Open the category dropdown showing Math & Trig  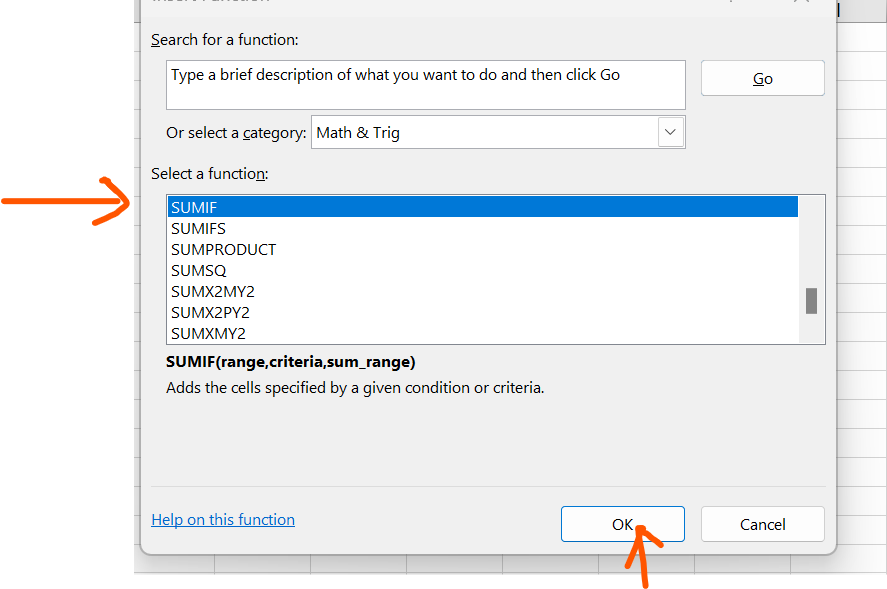(x=498, y=132)
